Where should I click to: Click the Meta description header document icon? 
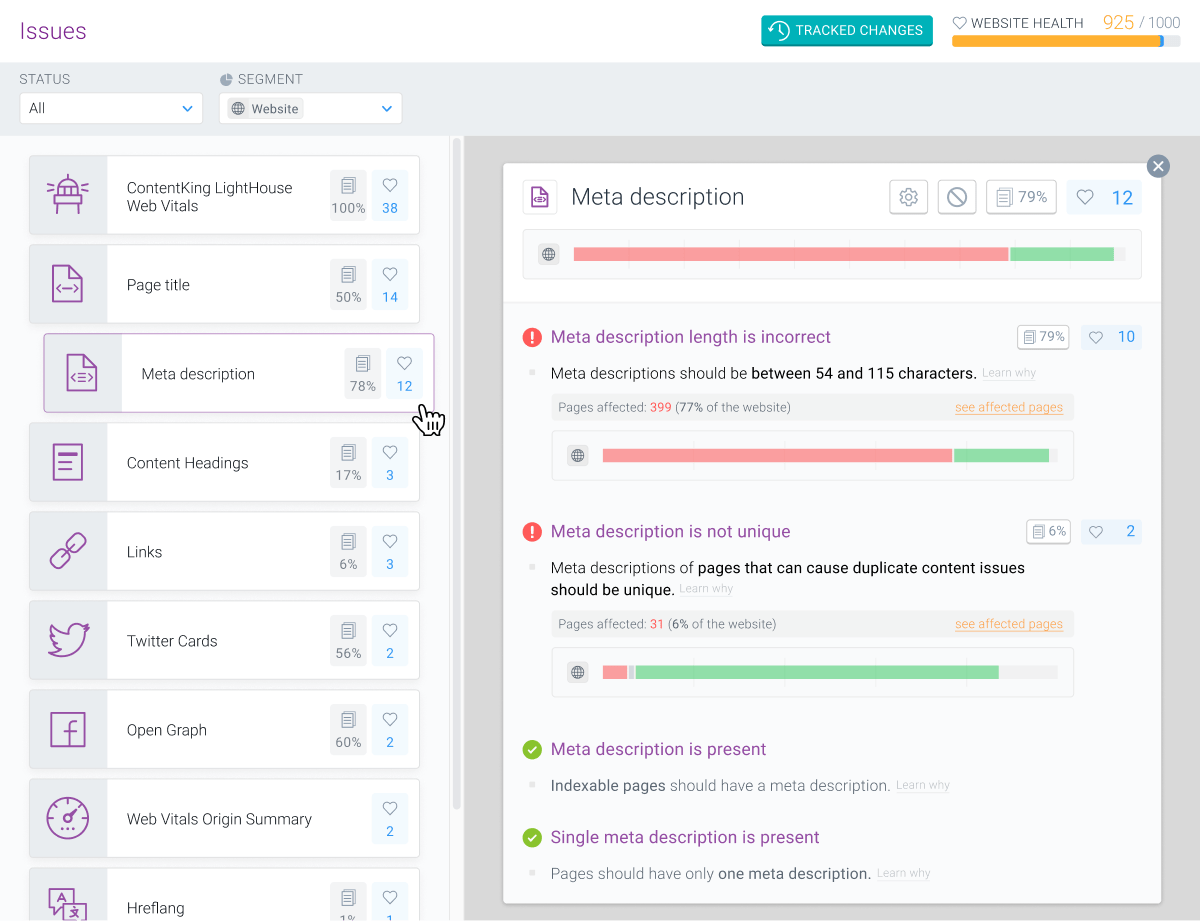tap(540, 197)
